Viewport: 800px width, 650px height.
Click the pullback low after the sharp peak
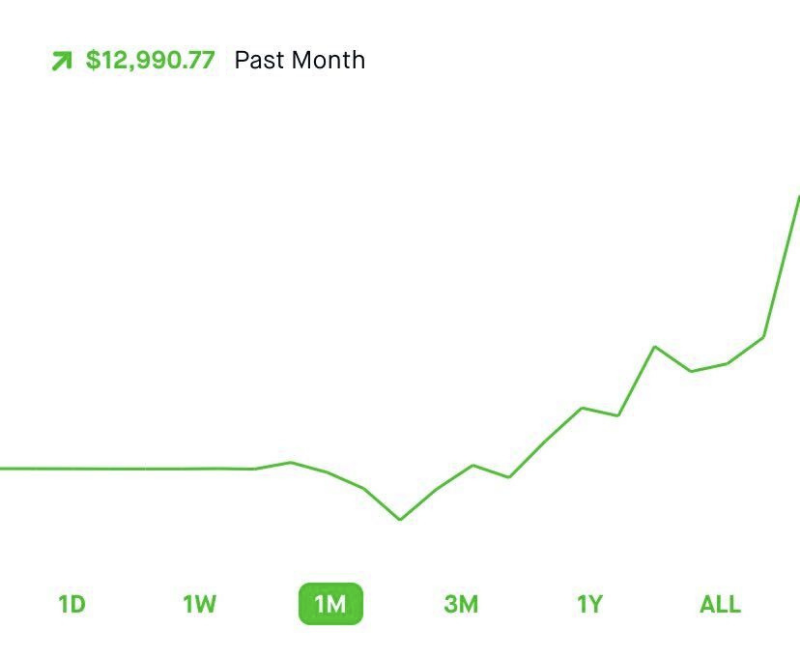691,371
